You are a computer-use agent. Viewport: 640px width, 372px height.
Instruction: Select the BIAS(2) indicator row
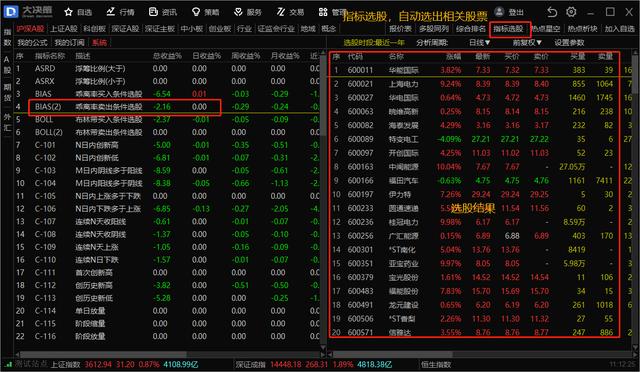[x=125, y=107]
